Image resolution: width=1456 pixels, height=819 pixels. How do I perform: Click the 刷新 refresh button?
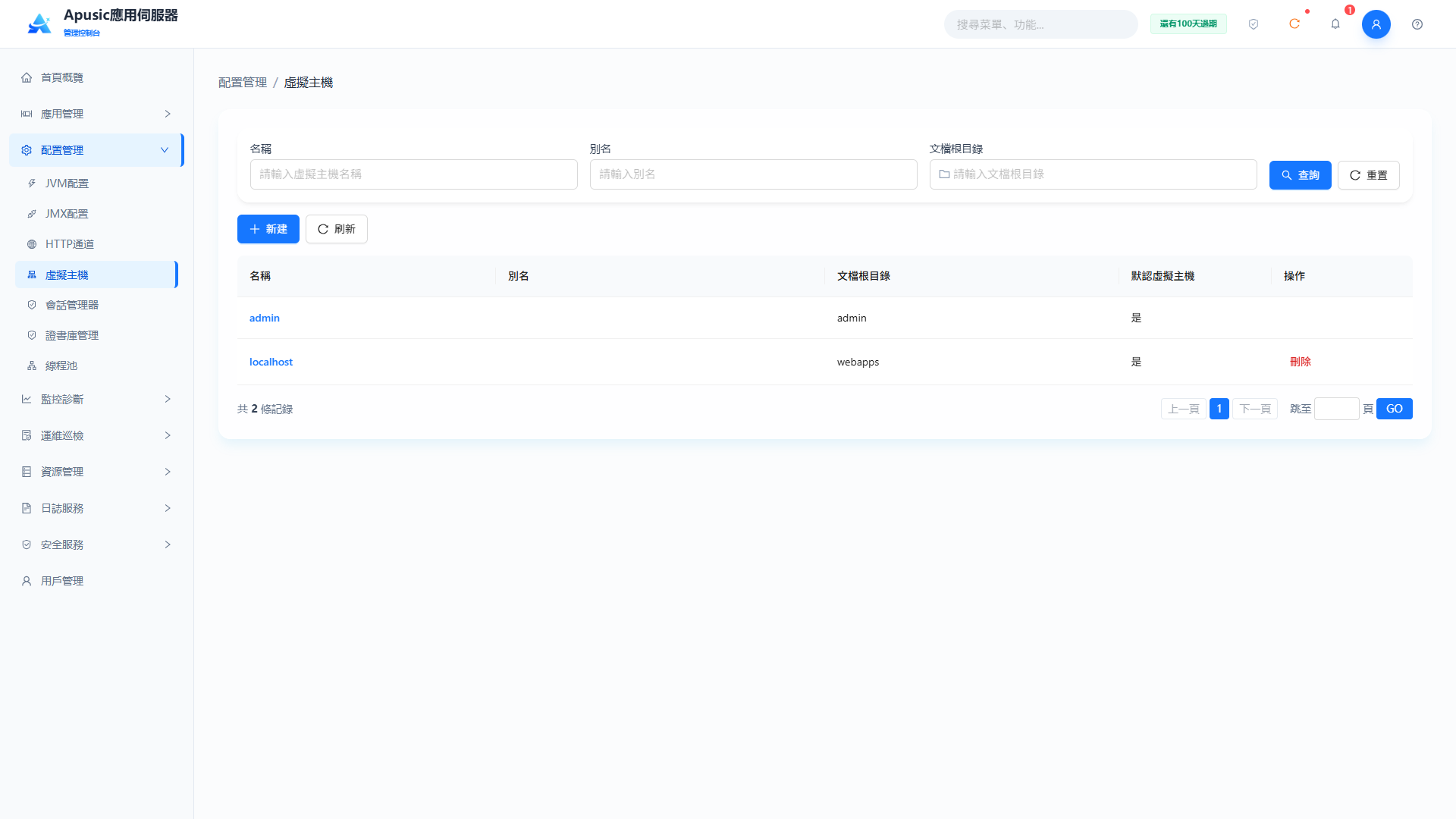[x=337, y=229]
